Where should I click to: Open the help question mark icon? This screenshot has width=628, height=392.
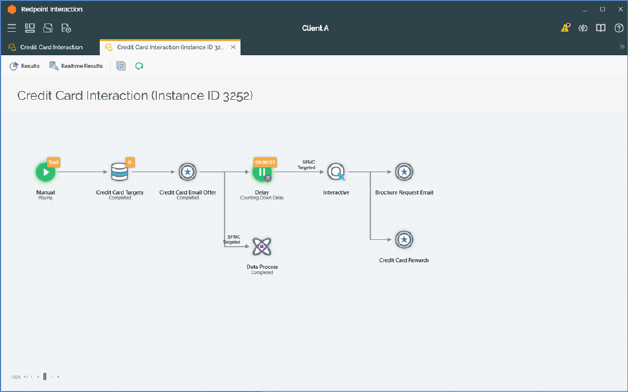(x=619, y=28)
